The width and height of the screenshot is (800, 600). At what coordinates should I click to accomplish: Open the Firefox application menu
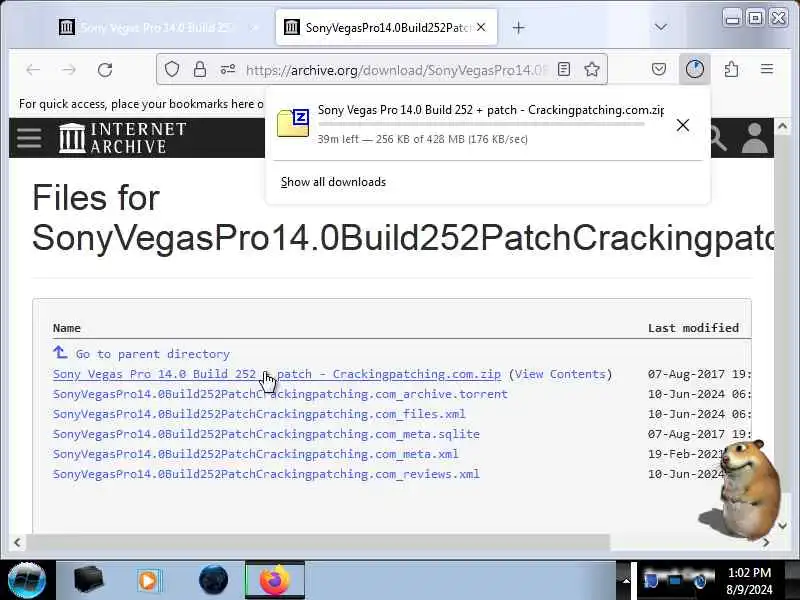(x=767, y=69)
